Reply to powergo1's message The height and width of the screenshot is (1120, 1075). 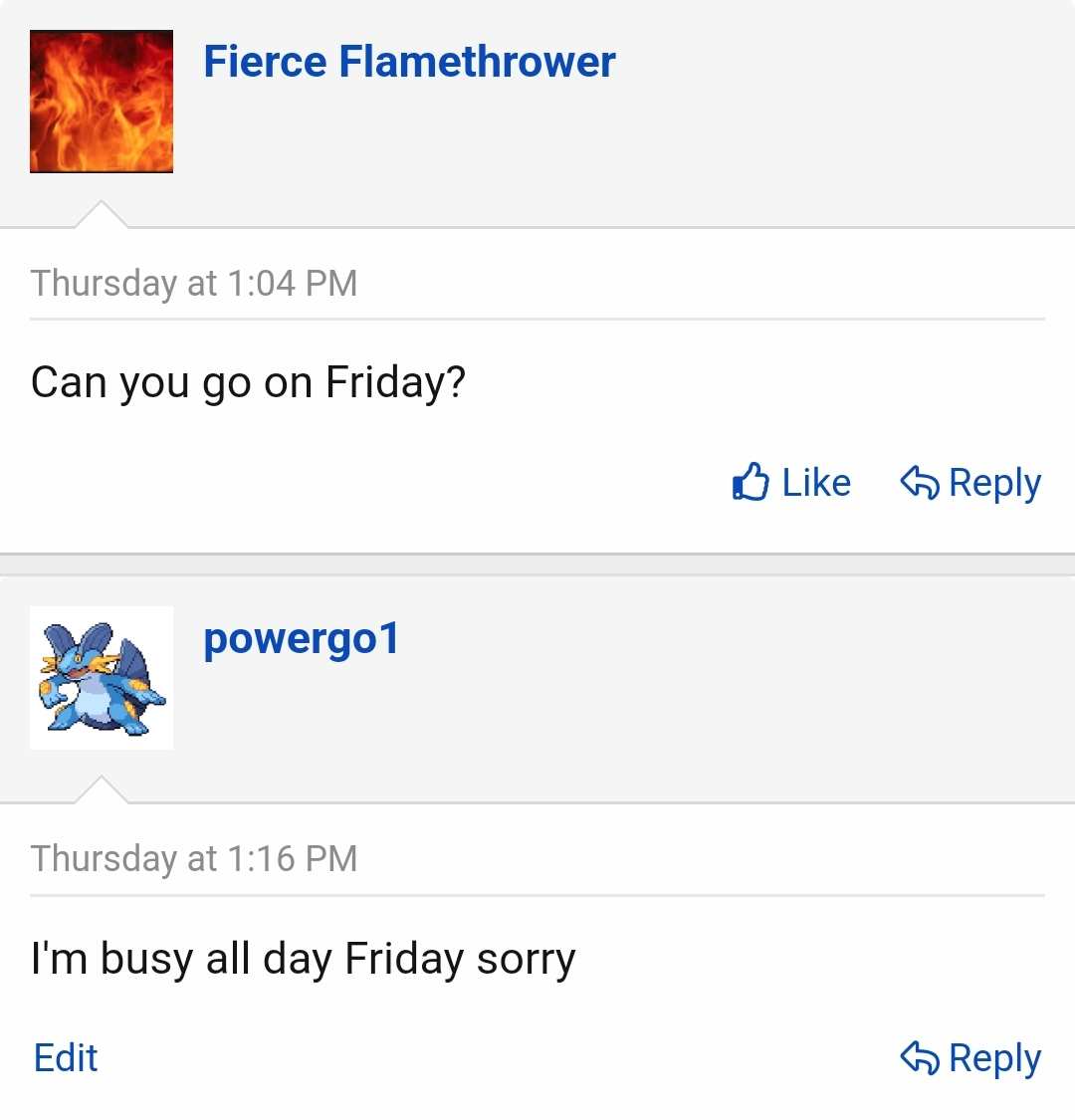970,1058
